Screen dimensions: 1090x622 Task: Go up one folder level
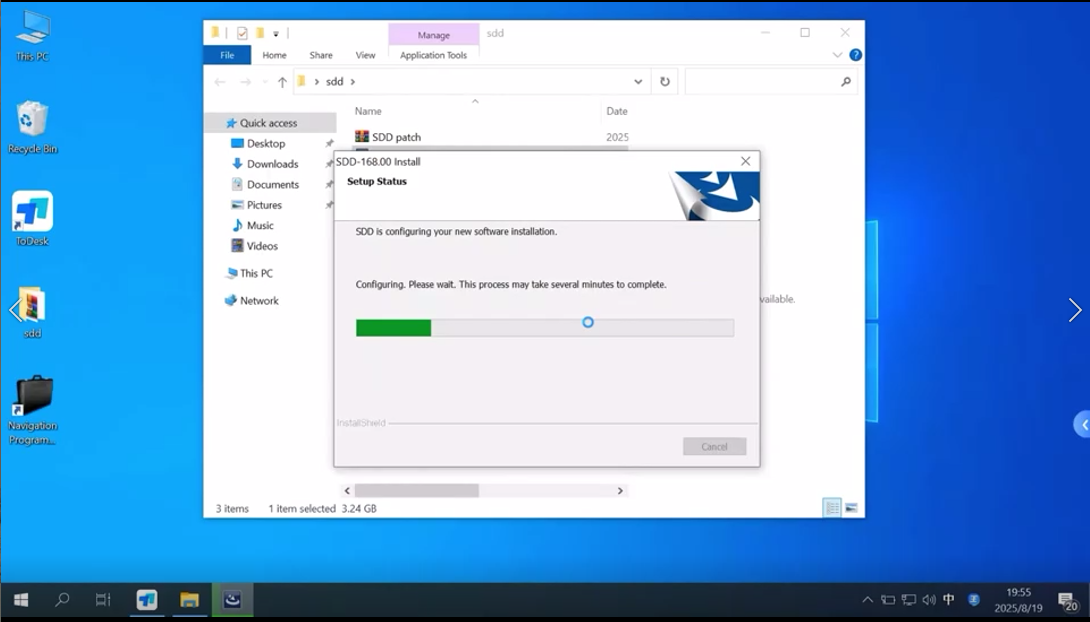[x=282, y=82]
